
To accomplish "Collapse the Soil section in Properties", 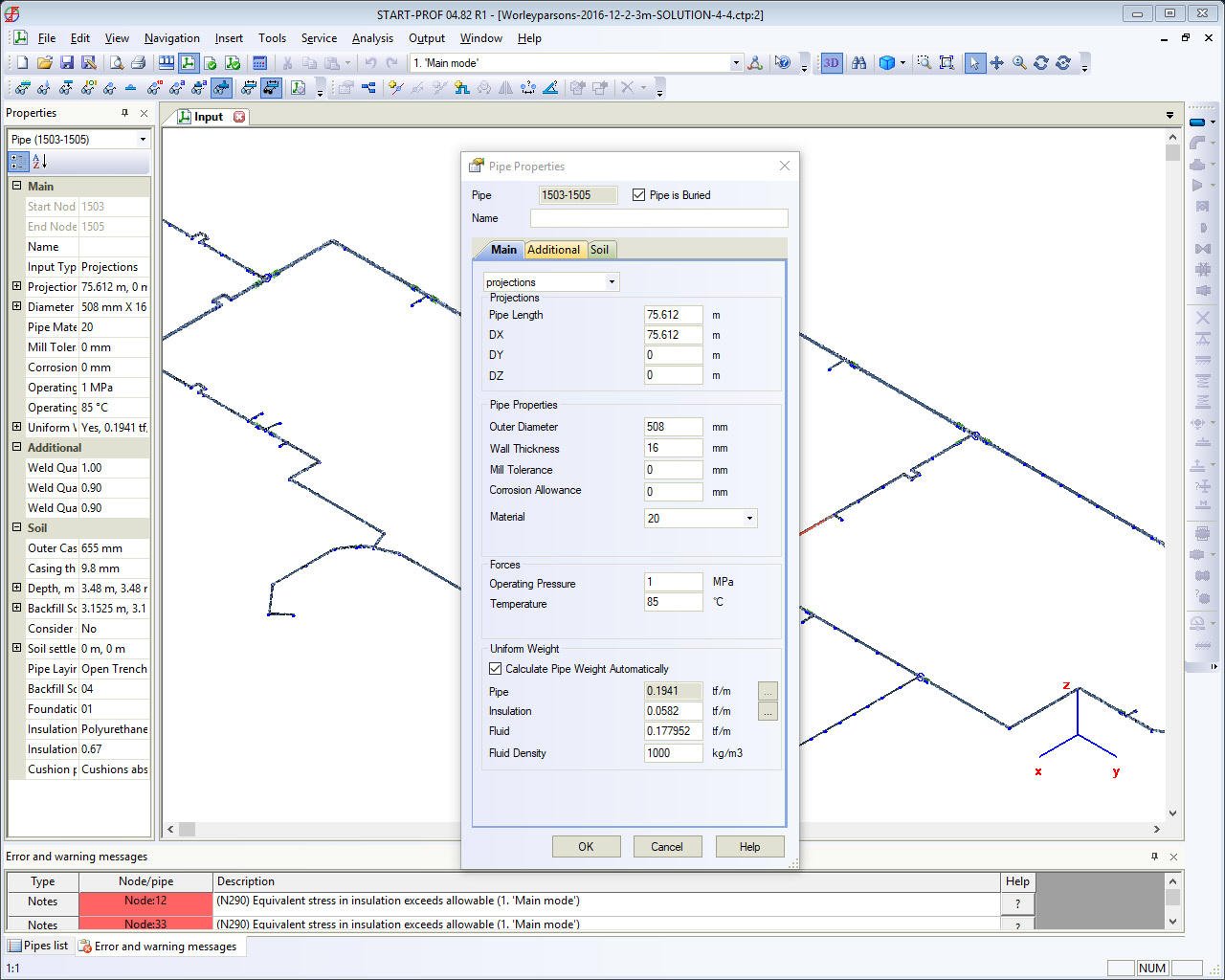I will (16, 527).
